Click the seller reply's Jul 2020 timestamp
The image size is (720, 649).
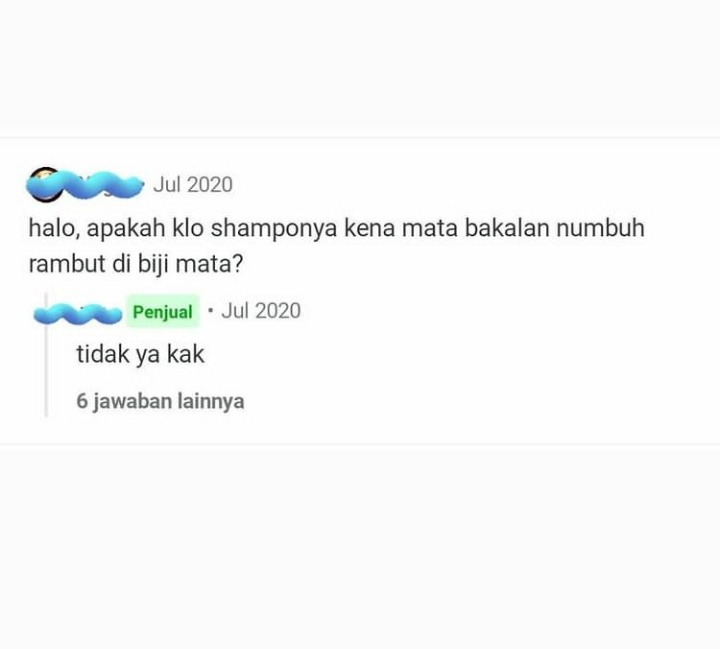261,310
